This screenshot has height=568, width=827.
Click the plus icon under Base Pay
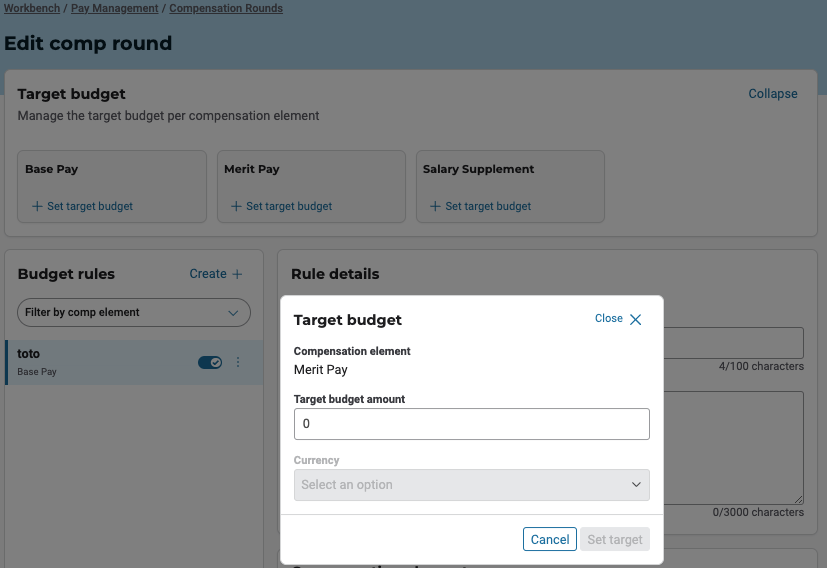pos(37,206)
